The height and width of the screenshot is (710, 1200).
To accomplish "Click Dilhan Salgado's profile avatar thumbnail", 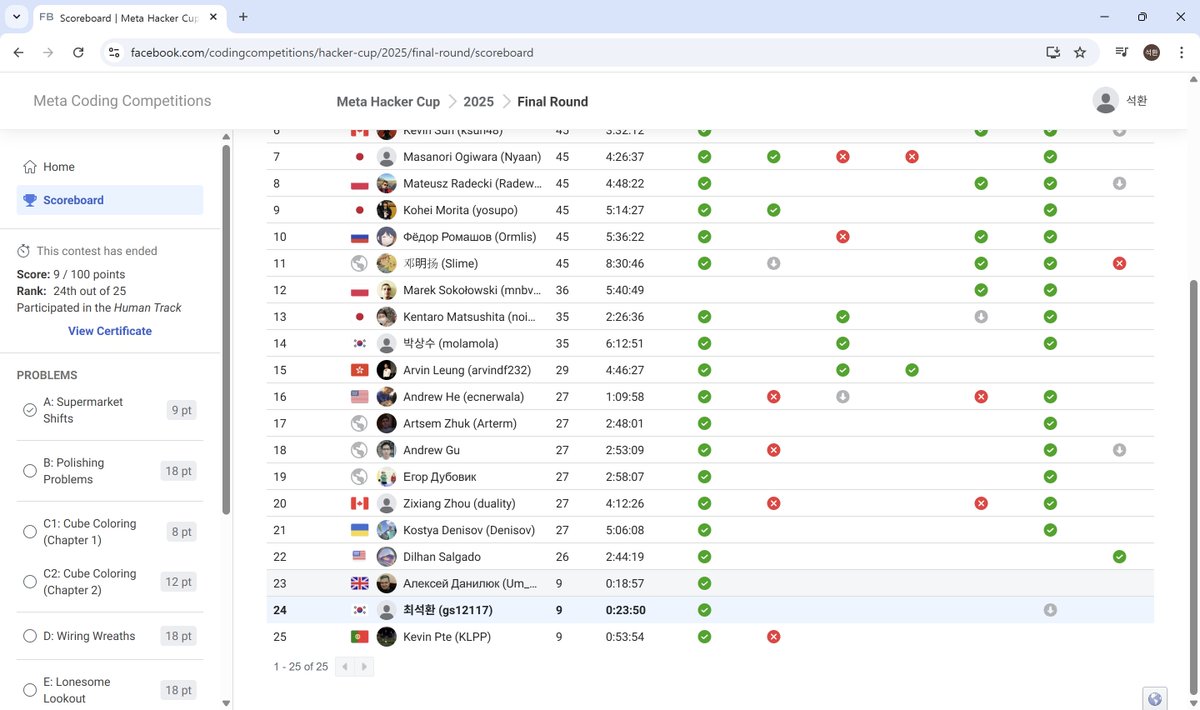I will click(387, 557).
